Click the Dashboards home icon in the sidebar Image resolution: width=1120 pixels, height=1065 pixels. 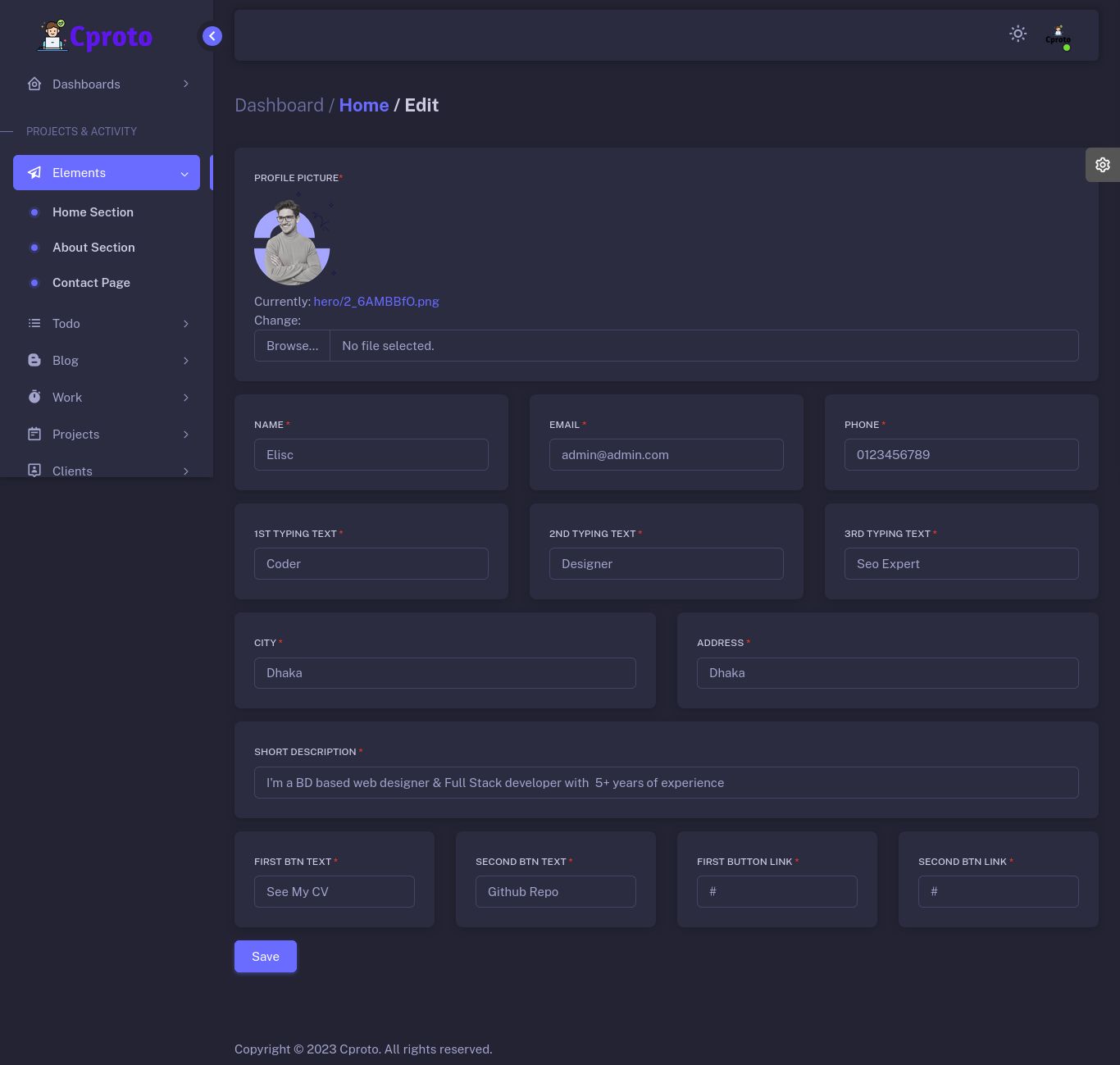(34, 84)
